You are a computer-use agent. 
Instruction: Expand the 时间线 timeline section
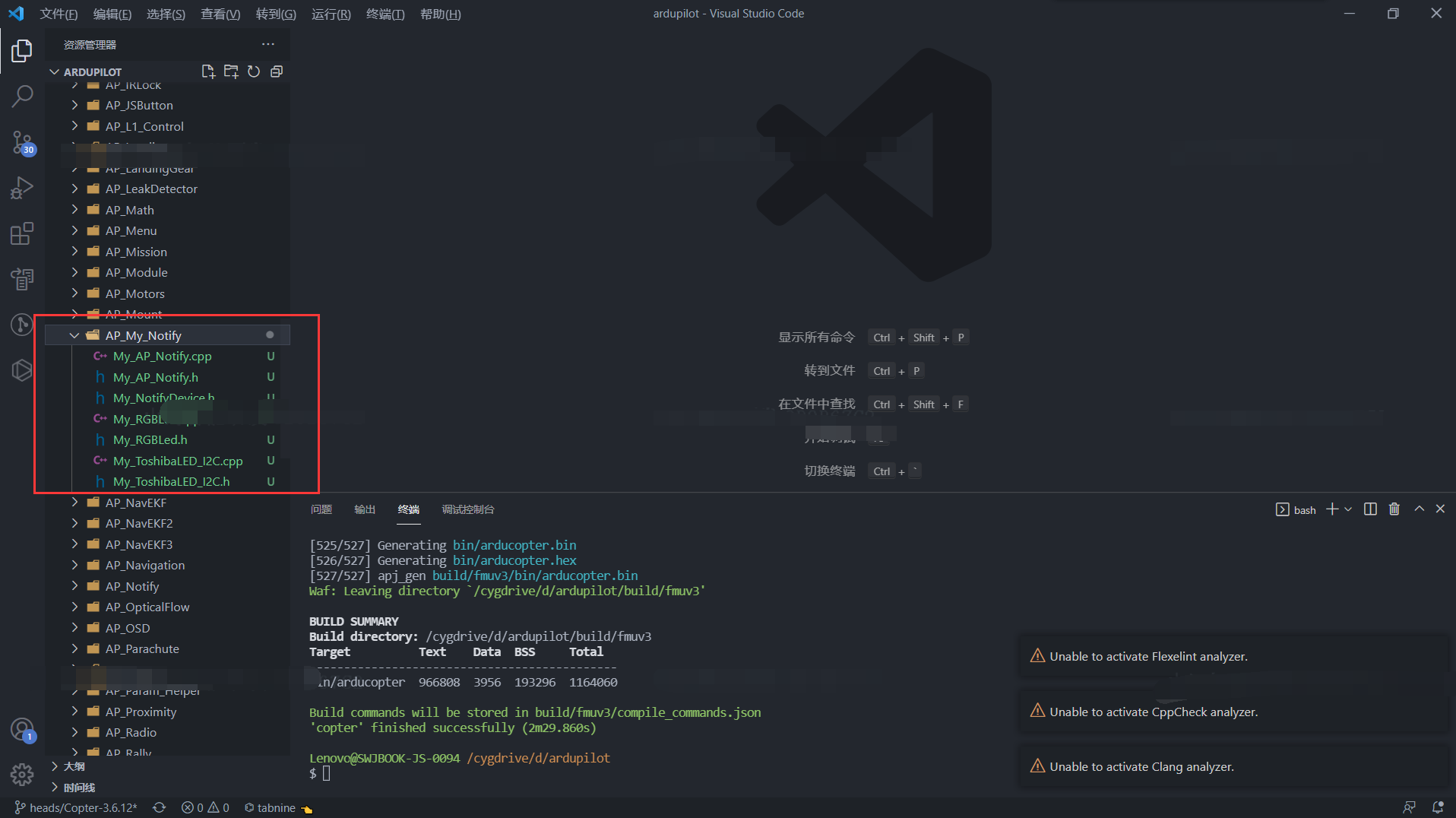[x=167, y=788]
